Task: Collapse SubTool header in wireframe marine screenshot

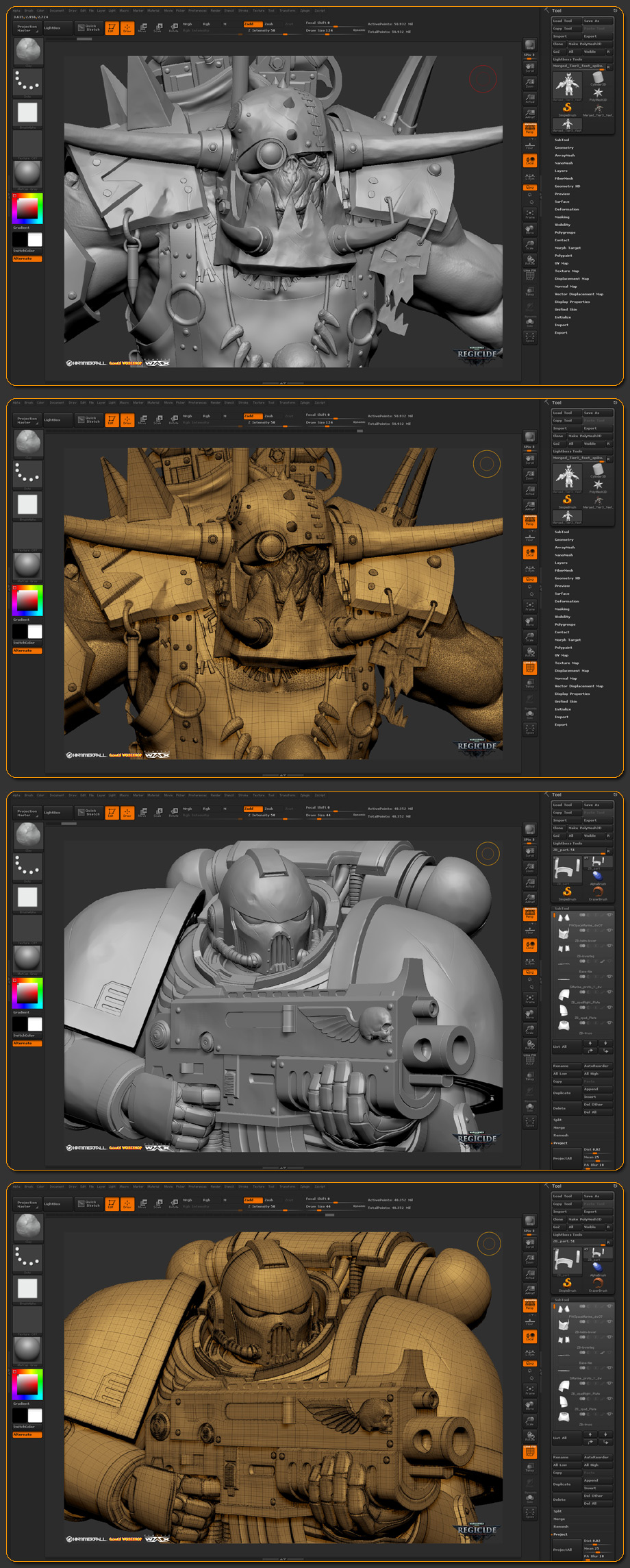Action: coord(562,1299)
